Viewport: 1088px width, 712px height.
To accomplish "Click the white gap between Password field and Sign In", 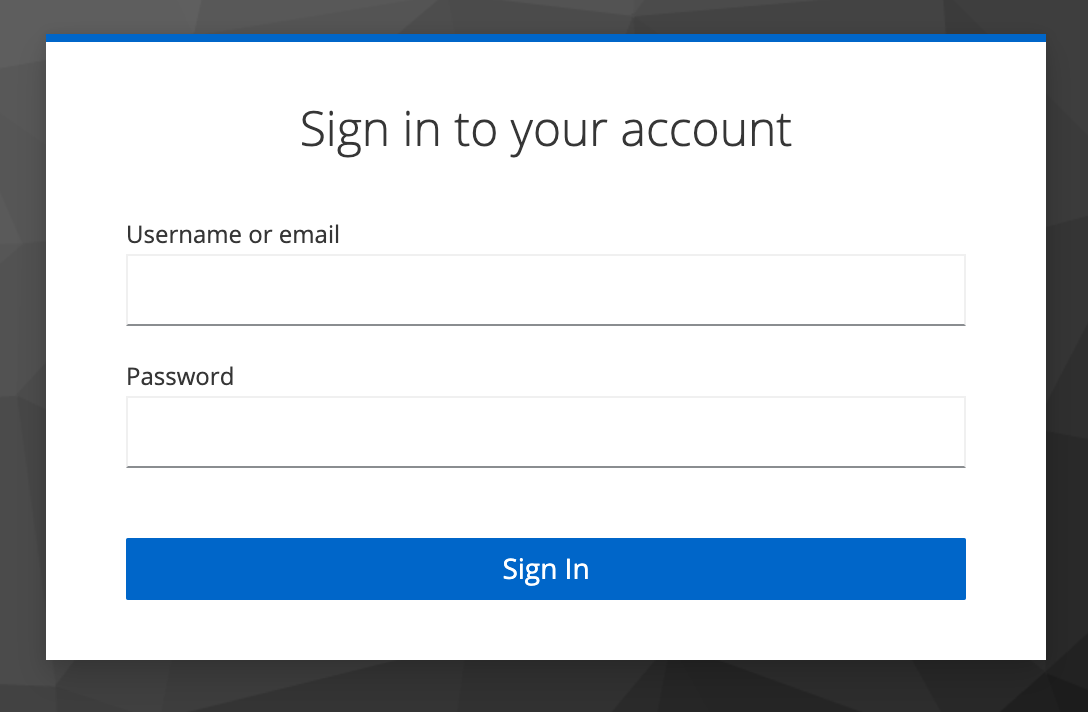I will (545, 503).
